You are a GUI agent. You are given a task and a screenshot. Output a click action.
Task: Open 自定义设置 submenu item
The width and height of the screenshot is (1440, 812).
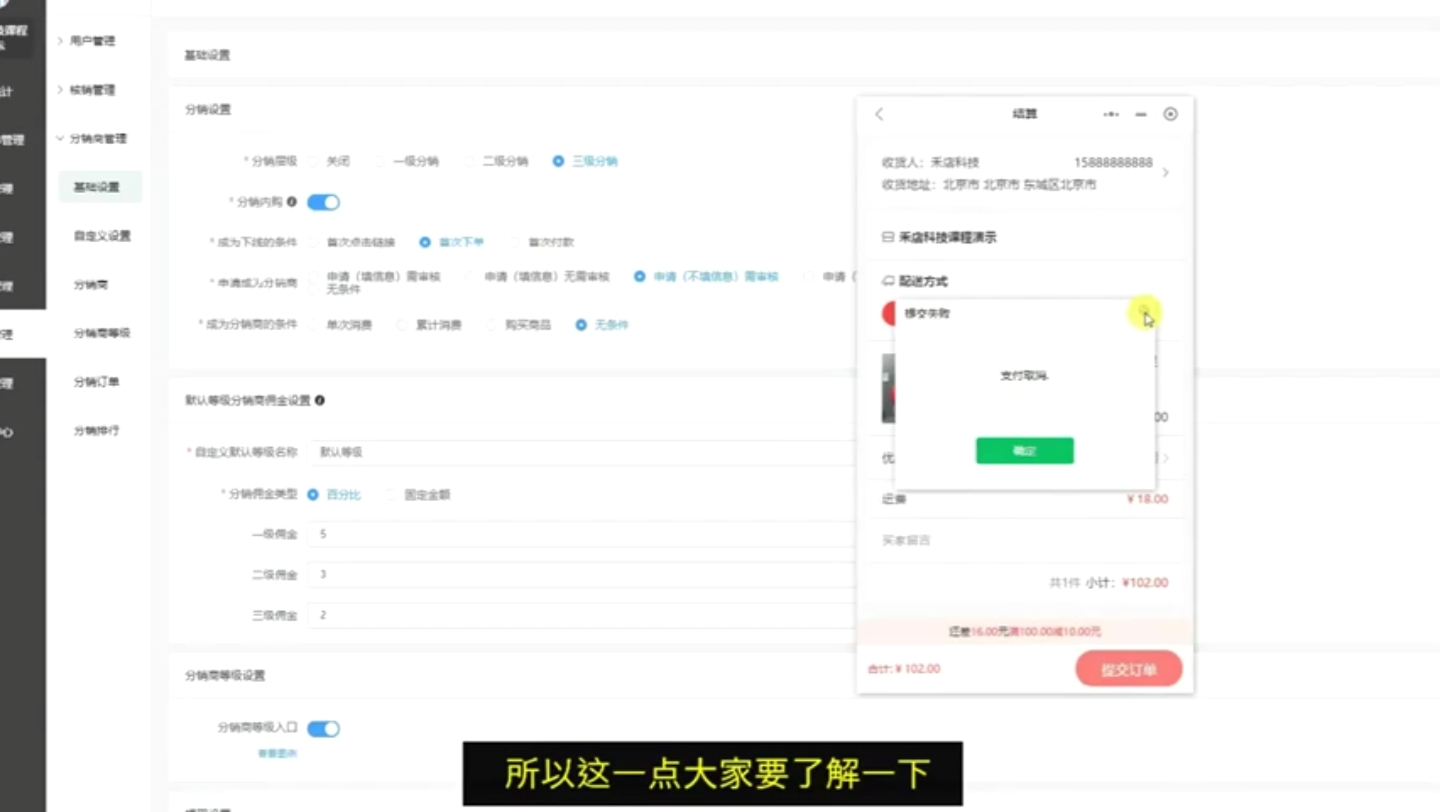pos(102,236)
